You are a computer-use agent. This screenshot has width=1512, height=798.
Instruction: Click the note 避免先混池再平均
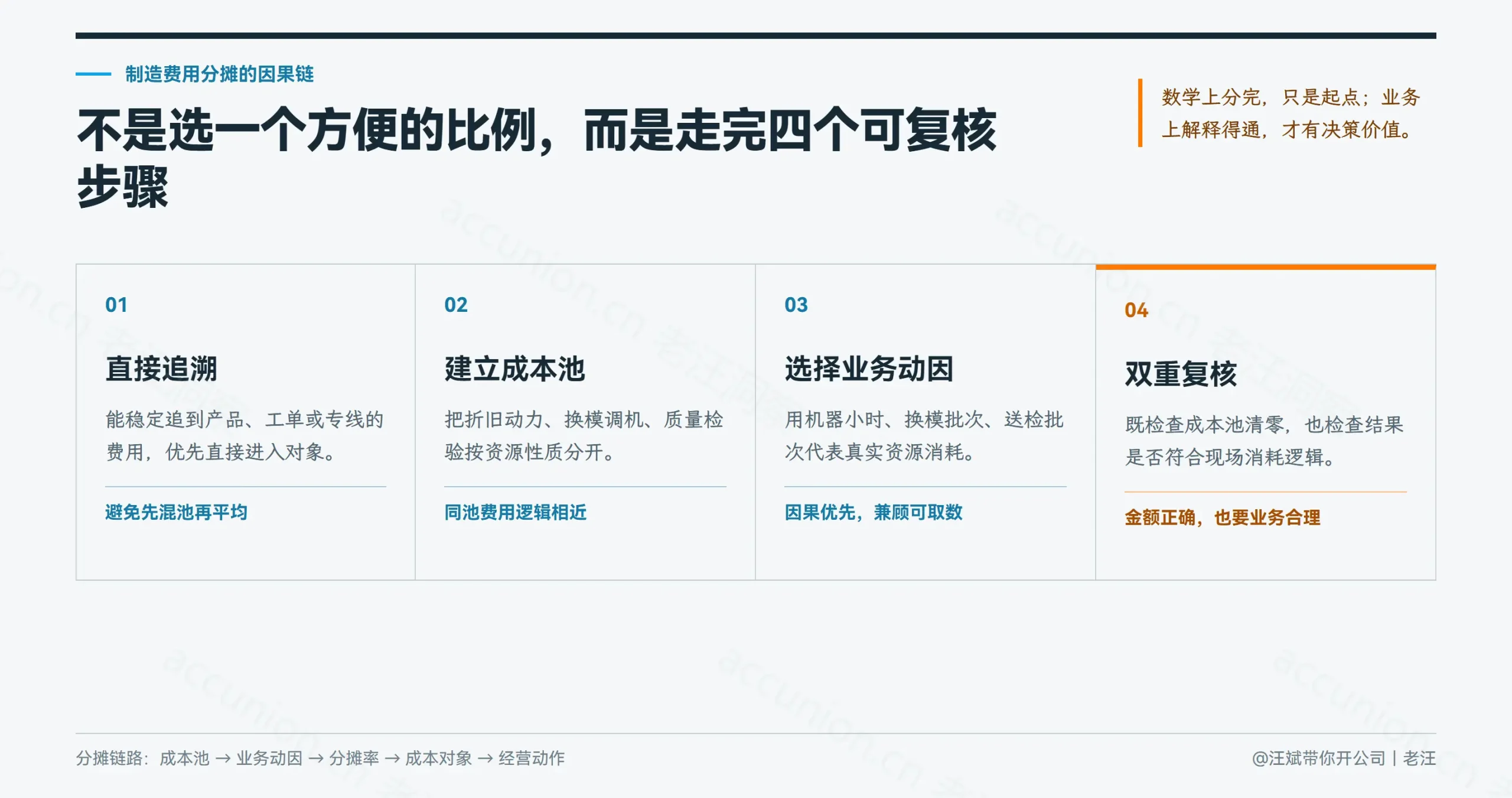point(176,512)
